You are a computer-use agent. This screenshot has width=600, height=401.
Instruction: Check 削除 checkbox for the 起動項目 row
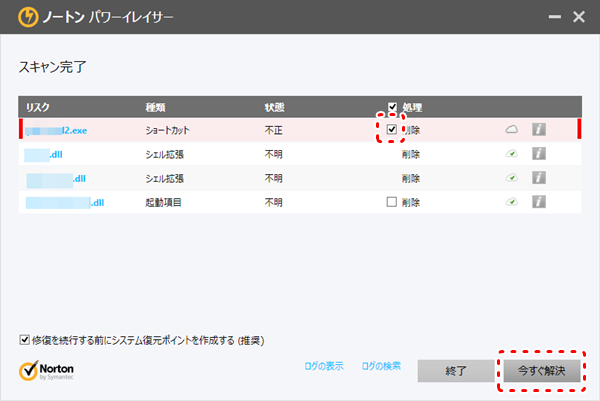[391, 202]
